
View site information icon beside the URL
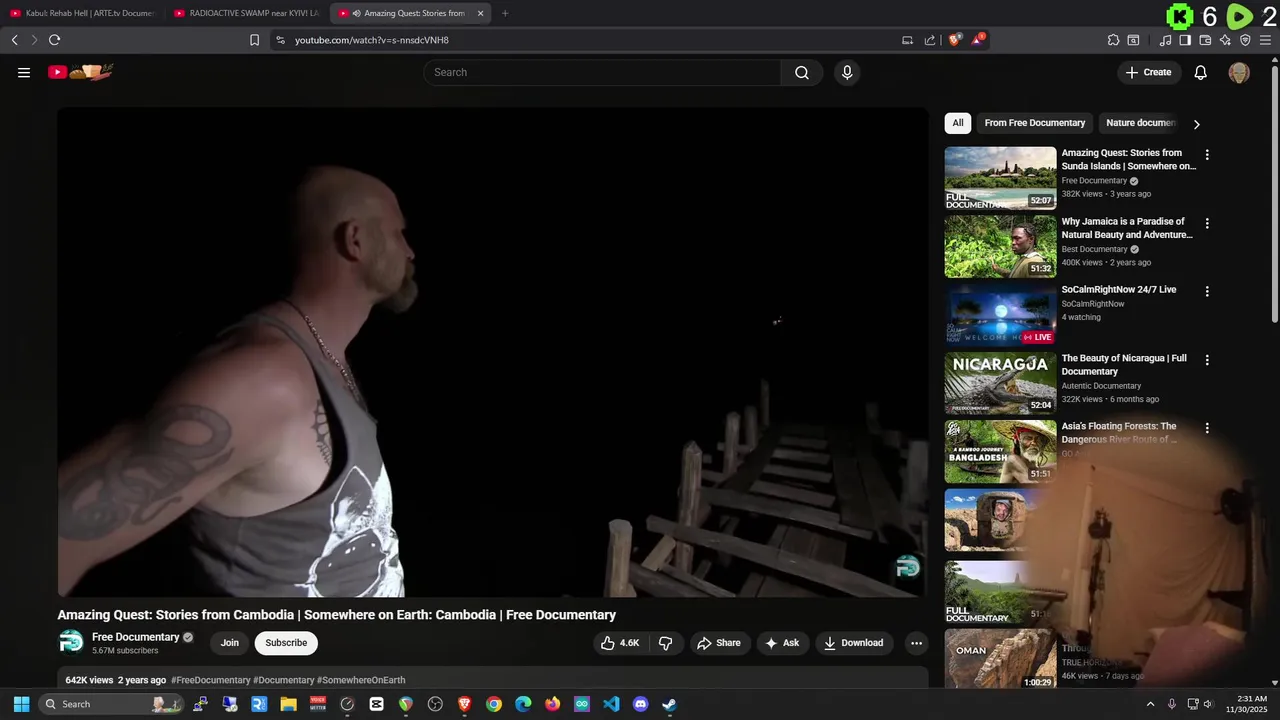click(x=280, y=40)
